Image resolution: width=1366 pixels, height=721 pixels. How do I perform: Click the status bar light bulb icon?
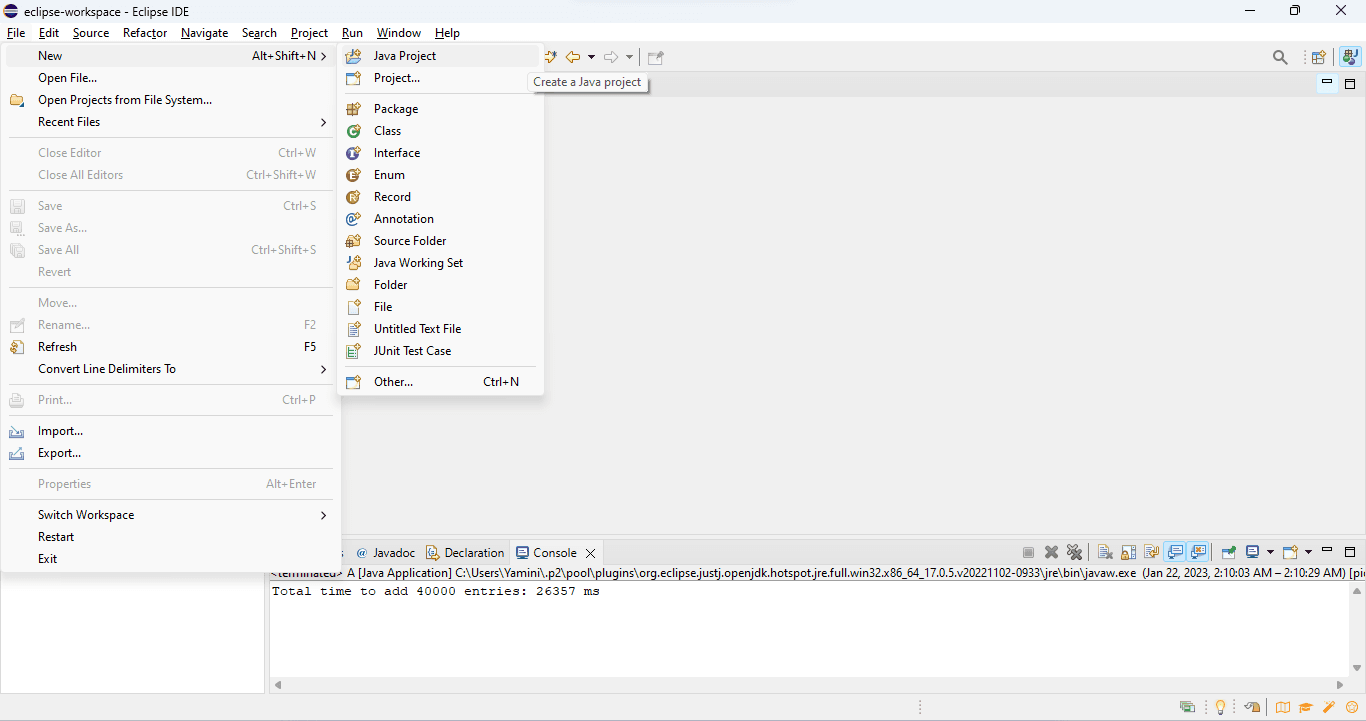pyautogui.click(x=1220, y=707)
